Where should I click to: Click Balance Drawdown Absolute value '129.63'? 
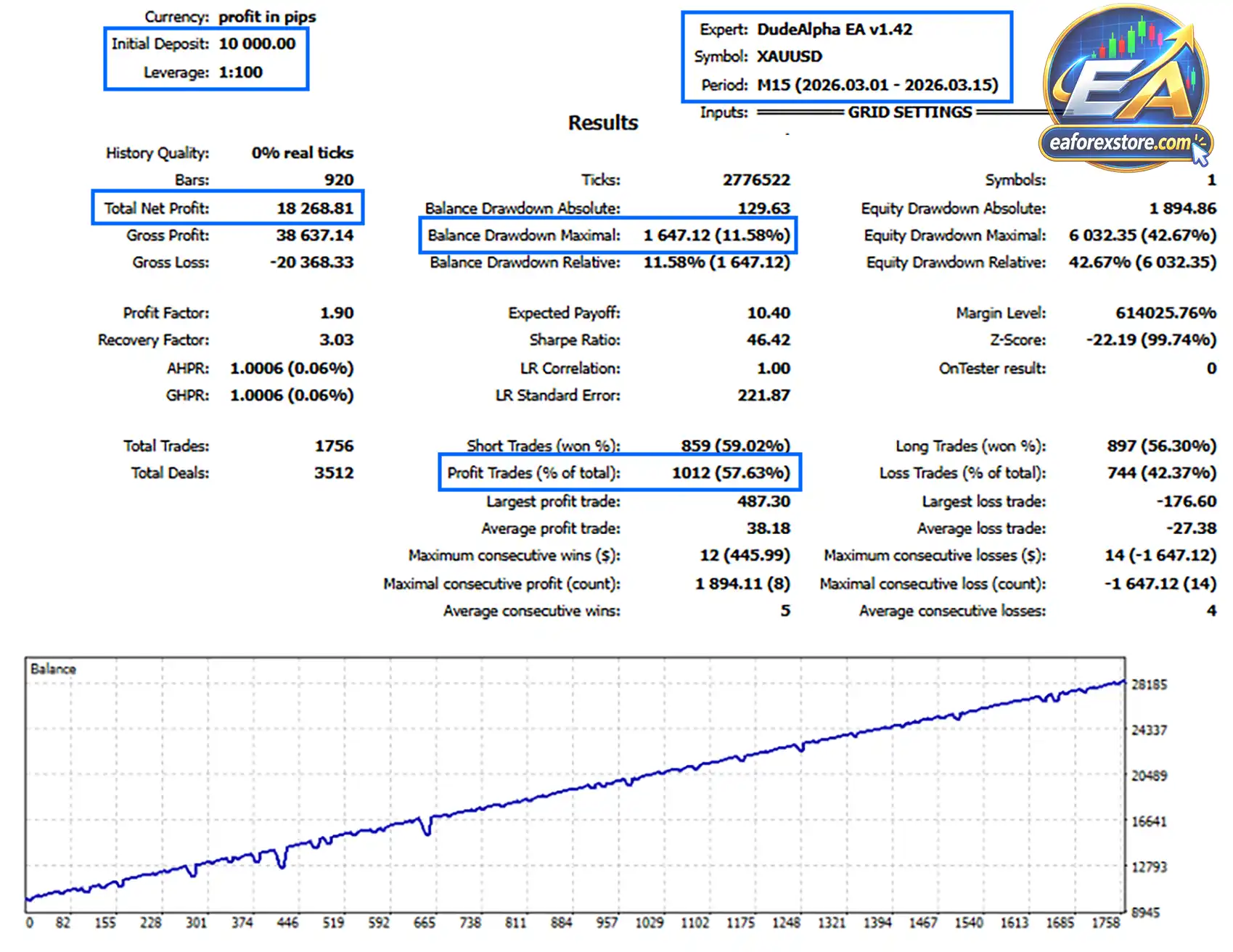pyautogui.click(x=764, y=208)
